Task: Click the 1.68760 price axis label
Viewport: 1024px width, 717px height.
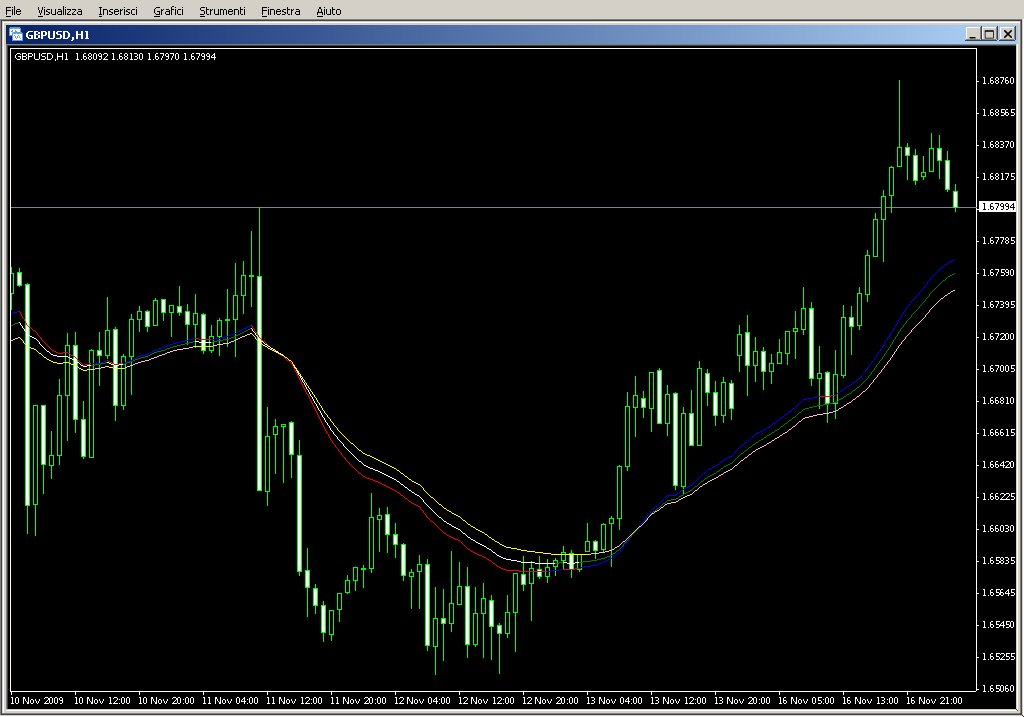Action: tap(997, 81)
